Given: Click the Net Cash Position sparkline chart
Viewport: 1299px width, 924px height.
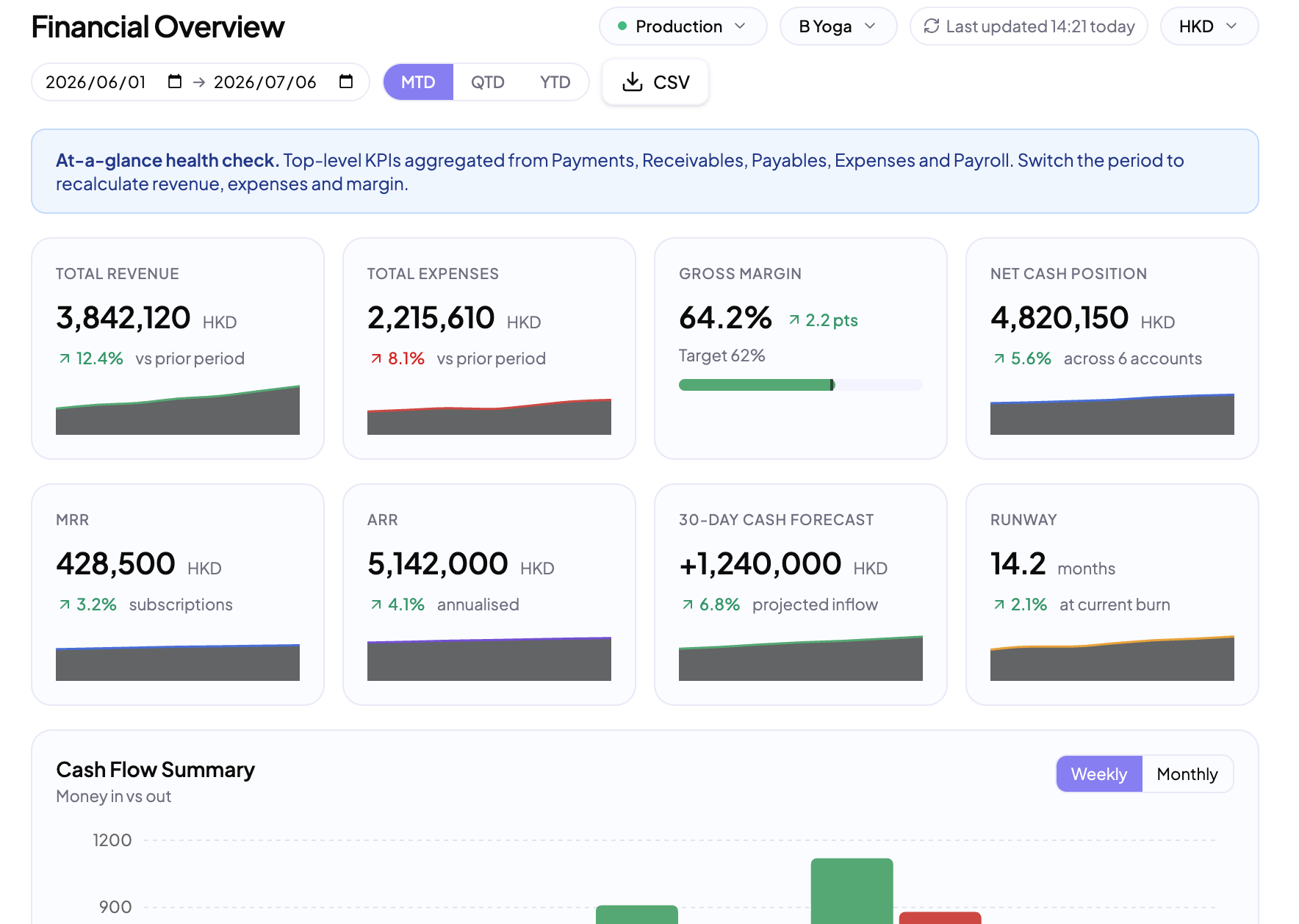Looking at the screenshot, I should point(1112,414).
